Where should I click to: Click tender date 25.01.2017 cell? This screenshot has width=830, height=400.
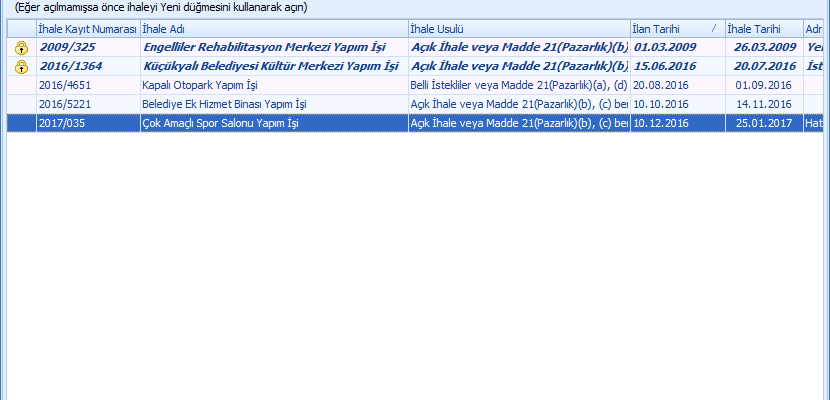pyautogui.click(x=762, y=124)
